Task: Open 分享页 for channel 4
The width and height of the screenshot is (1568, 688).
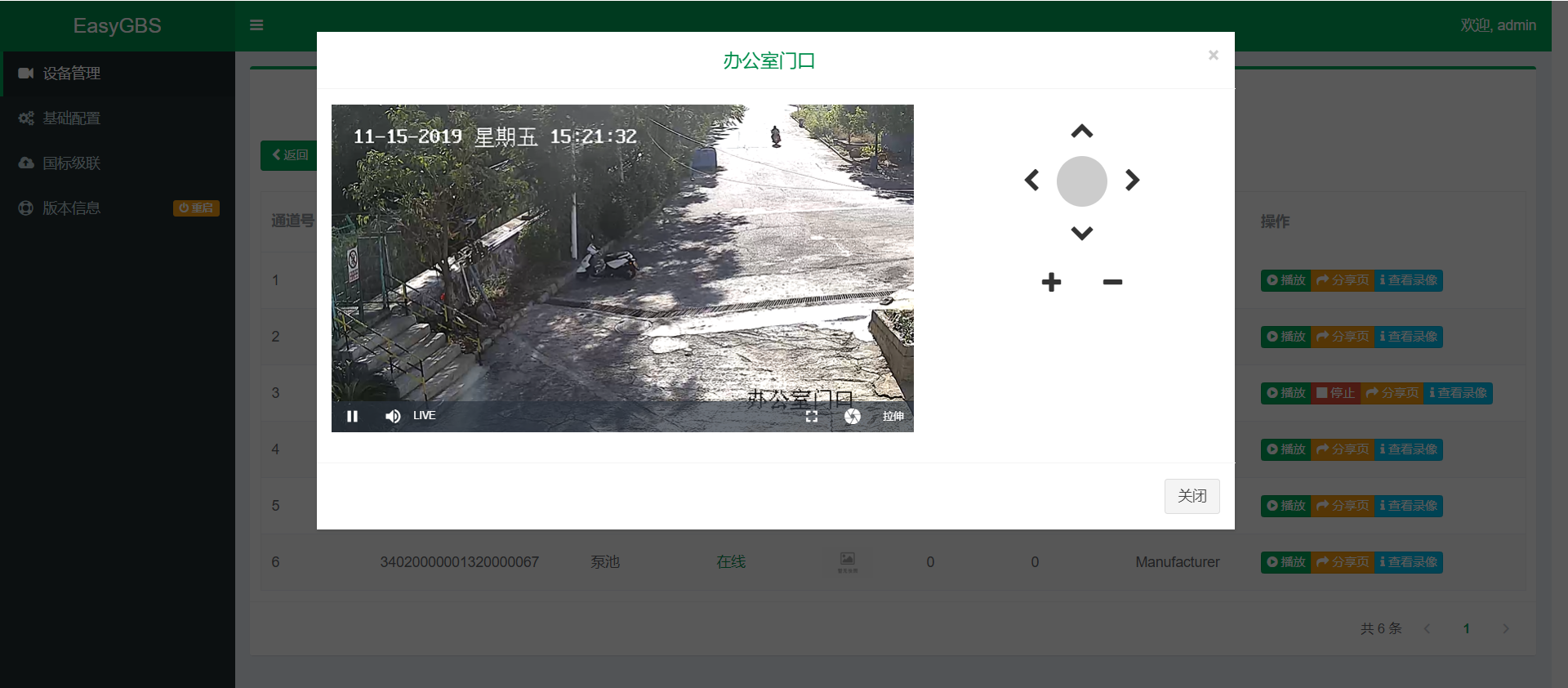Action: 1343,449
